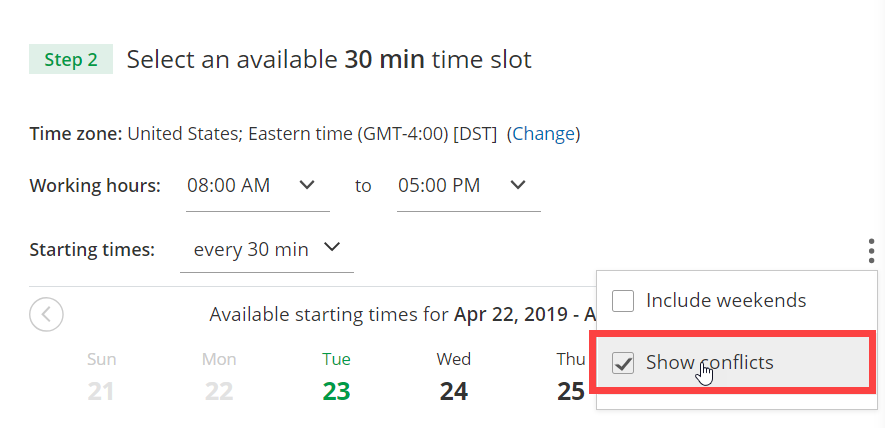Choose the Show conflicts menu entry

click(710, 362)
